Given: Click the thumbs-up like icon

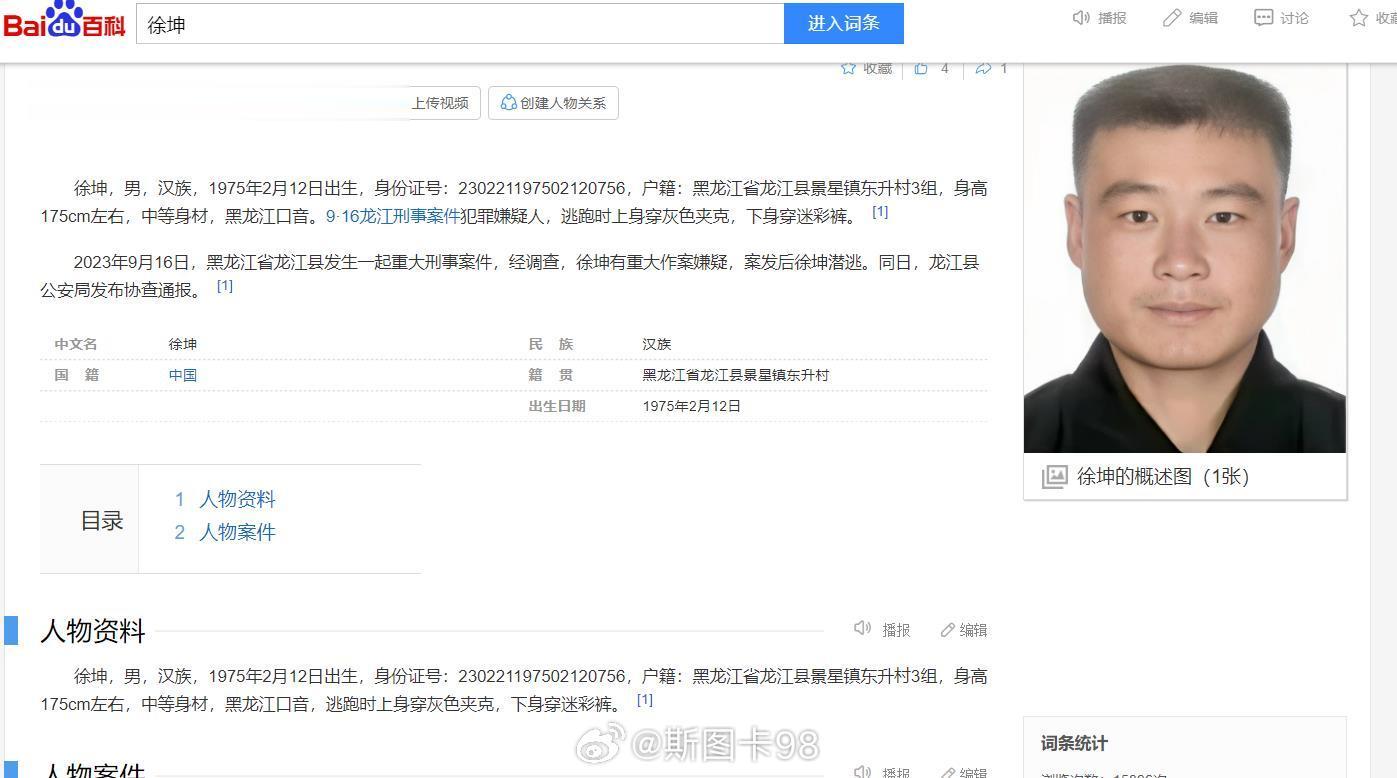Looking at the screenshot, I should coord(921,68).
